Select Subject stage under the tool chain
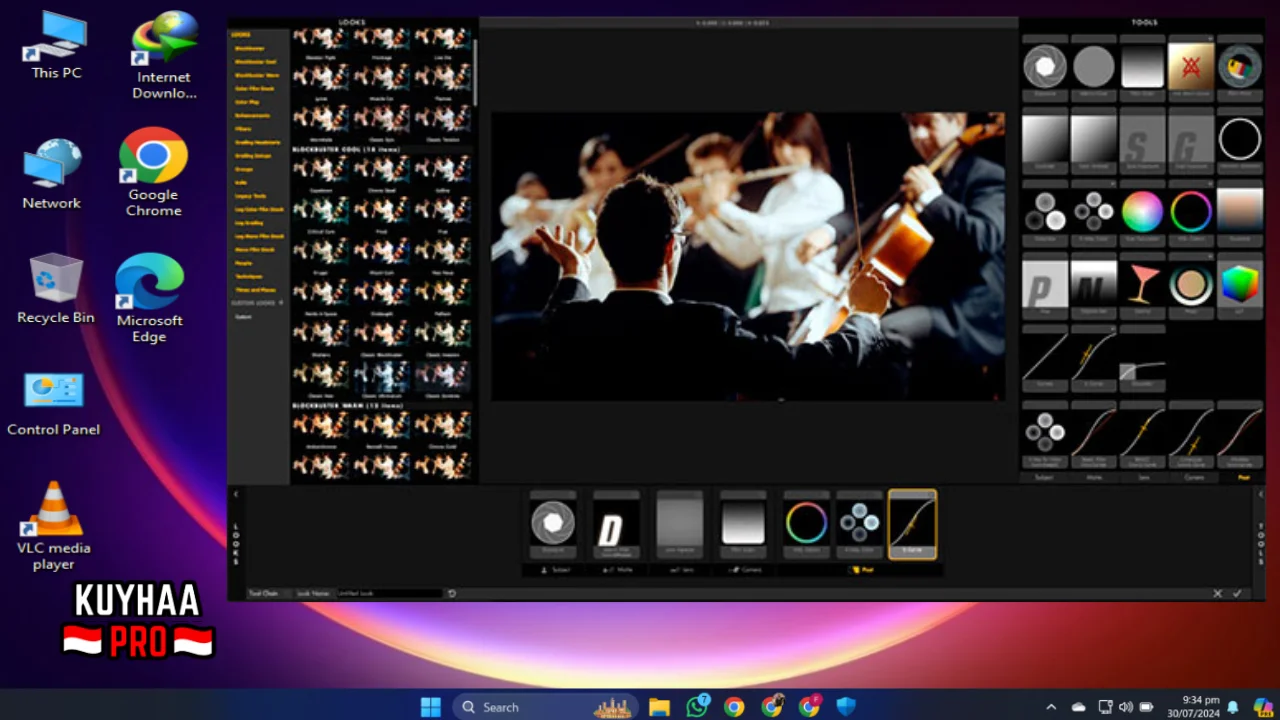 [553, 570]
